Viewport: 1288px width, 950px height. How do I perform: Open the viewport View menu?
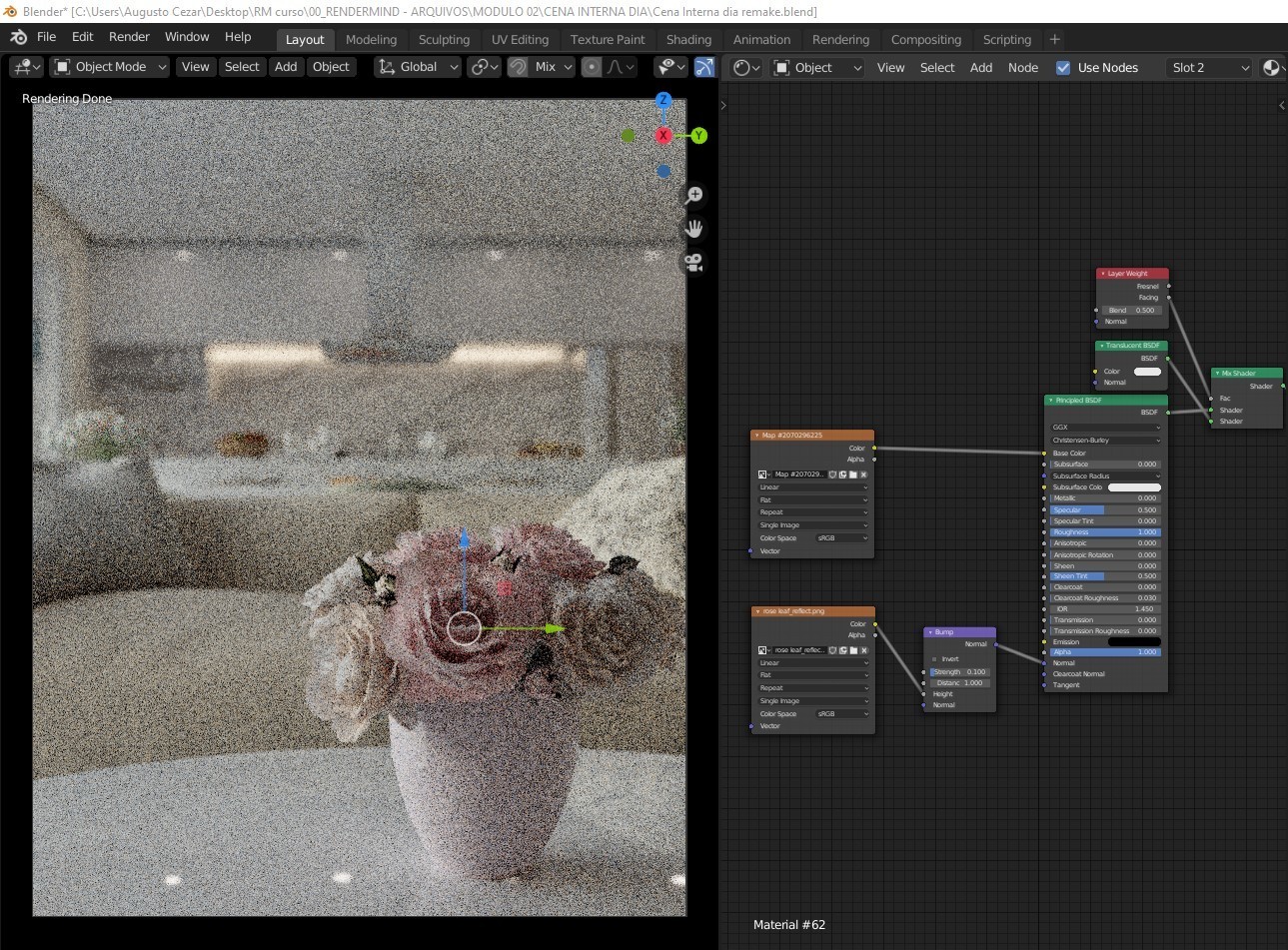(x=196, y=67)
